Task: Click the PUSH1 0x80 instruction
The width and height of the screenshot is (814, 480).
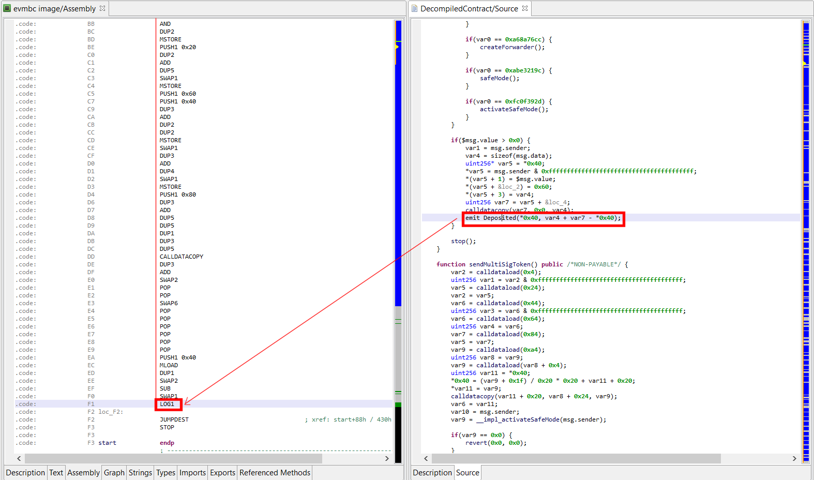Action: tap(178, 195)
